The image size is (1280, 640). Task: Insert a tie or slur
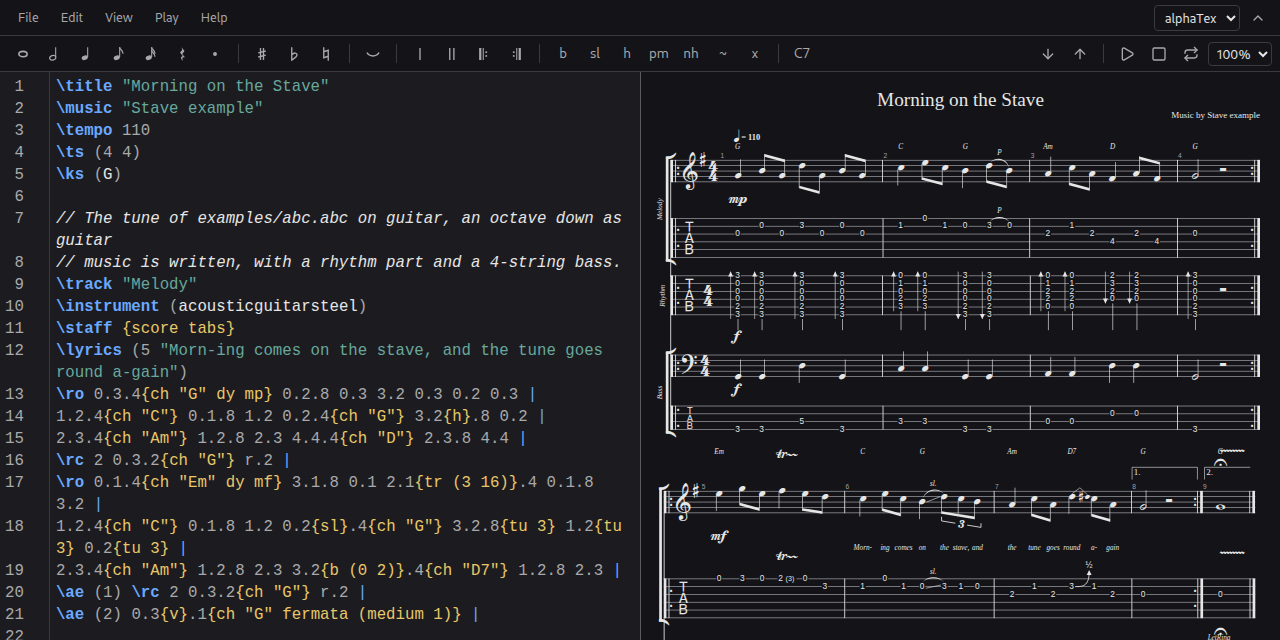click(x=373, y=54)
